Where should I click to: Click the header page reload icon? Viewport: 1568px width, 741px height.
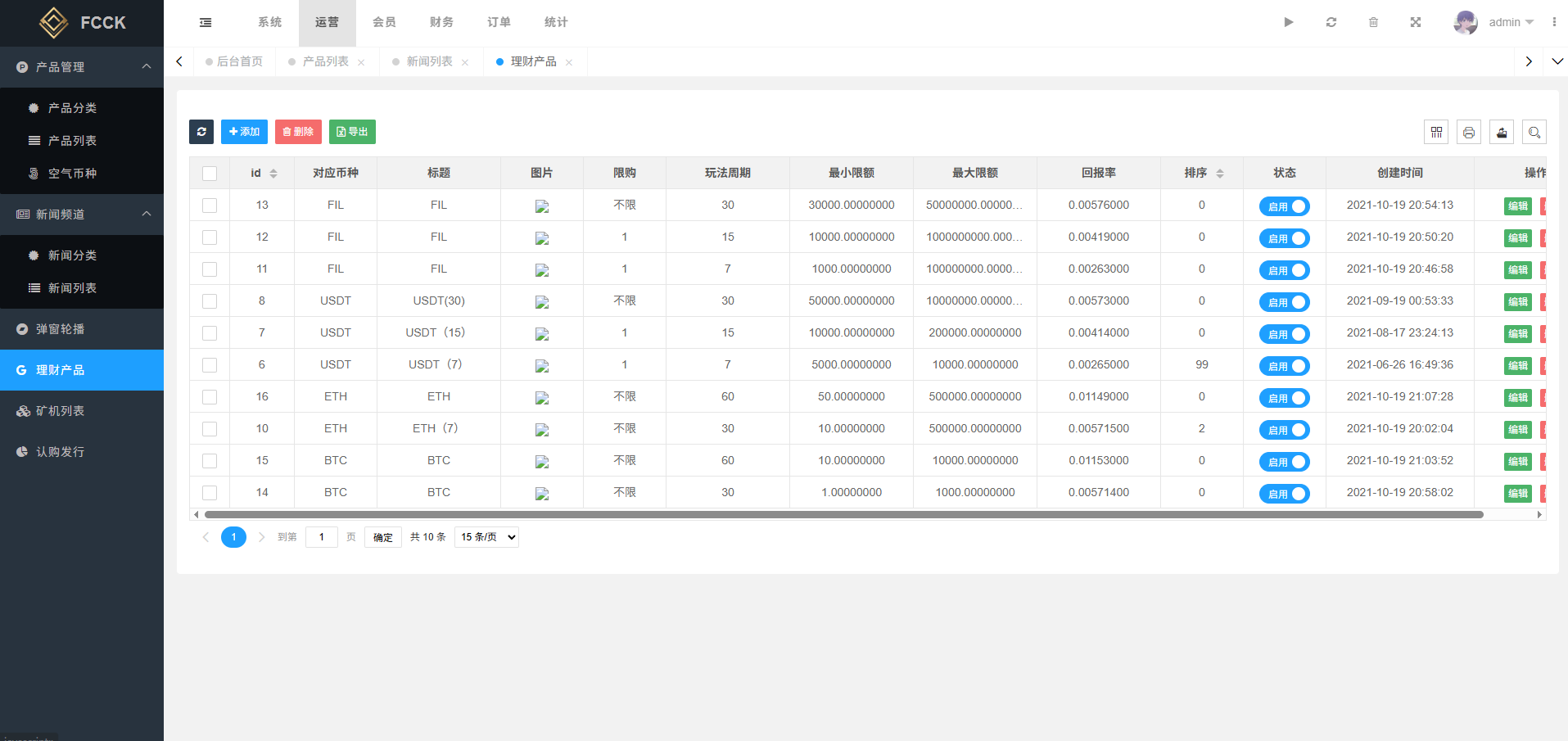coord(1331,22)
